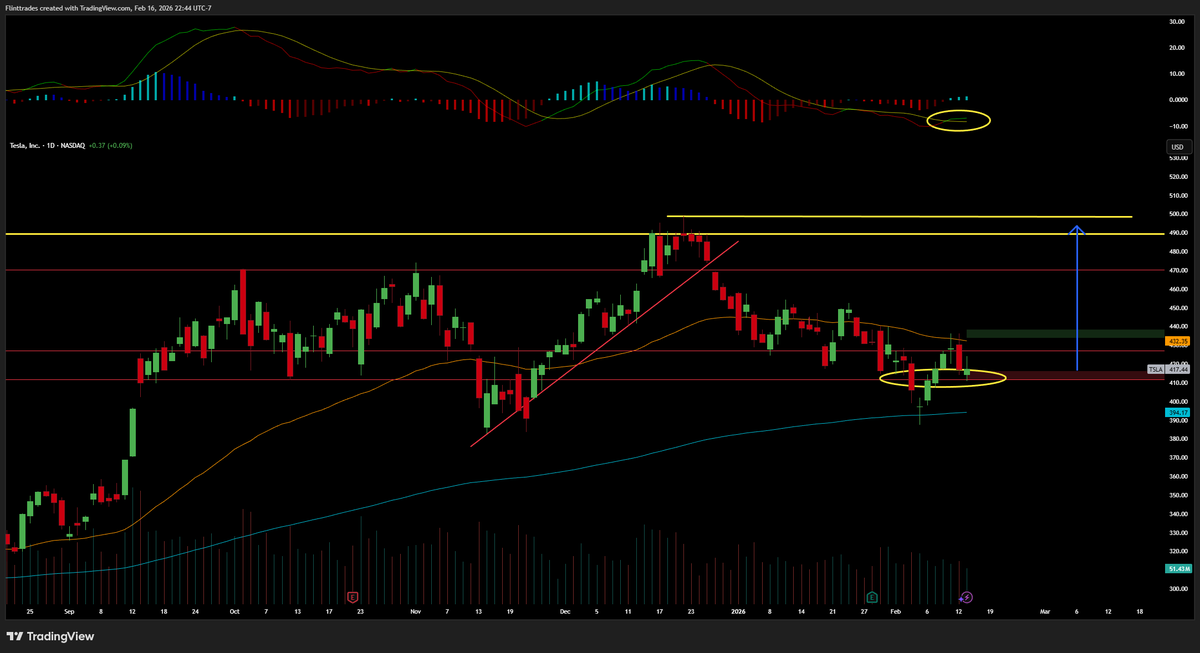
Task: Click the 490.00 price axis label
Action: click(x=1177, y=232)
